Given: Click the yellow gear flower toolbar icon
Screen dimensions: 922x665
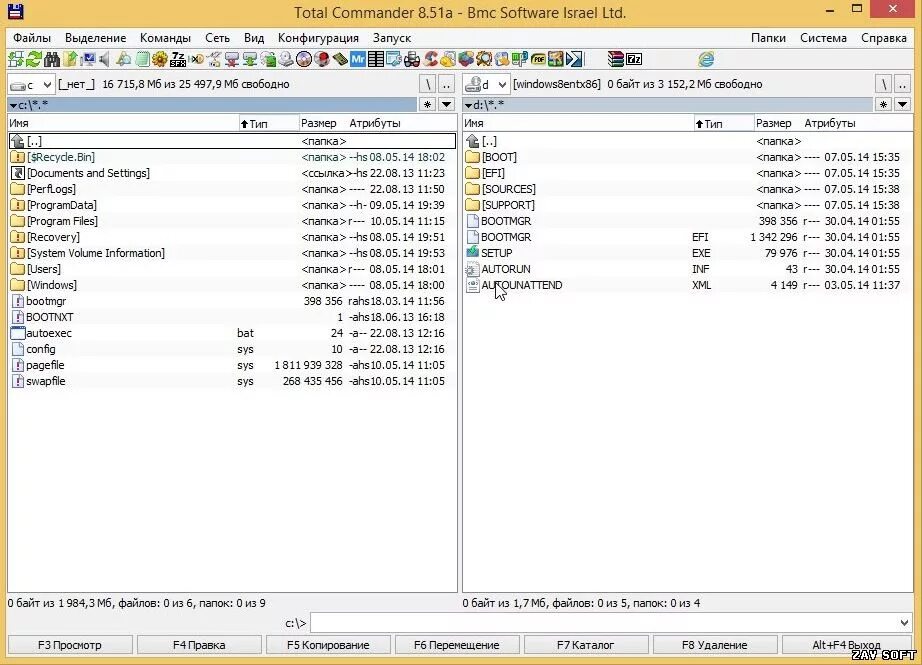Looking at the screenshot, I should pos(160,59).
